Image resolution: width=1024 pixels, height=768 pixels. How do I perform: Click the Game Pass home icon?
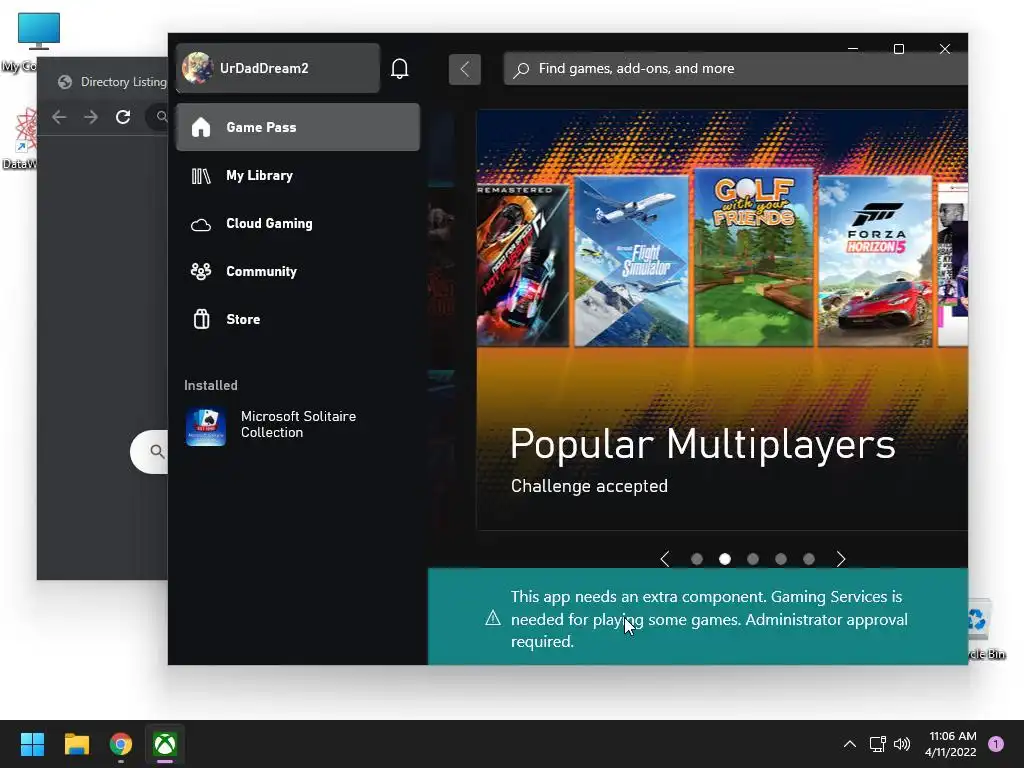(201, 127)
